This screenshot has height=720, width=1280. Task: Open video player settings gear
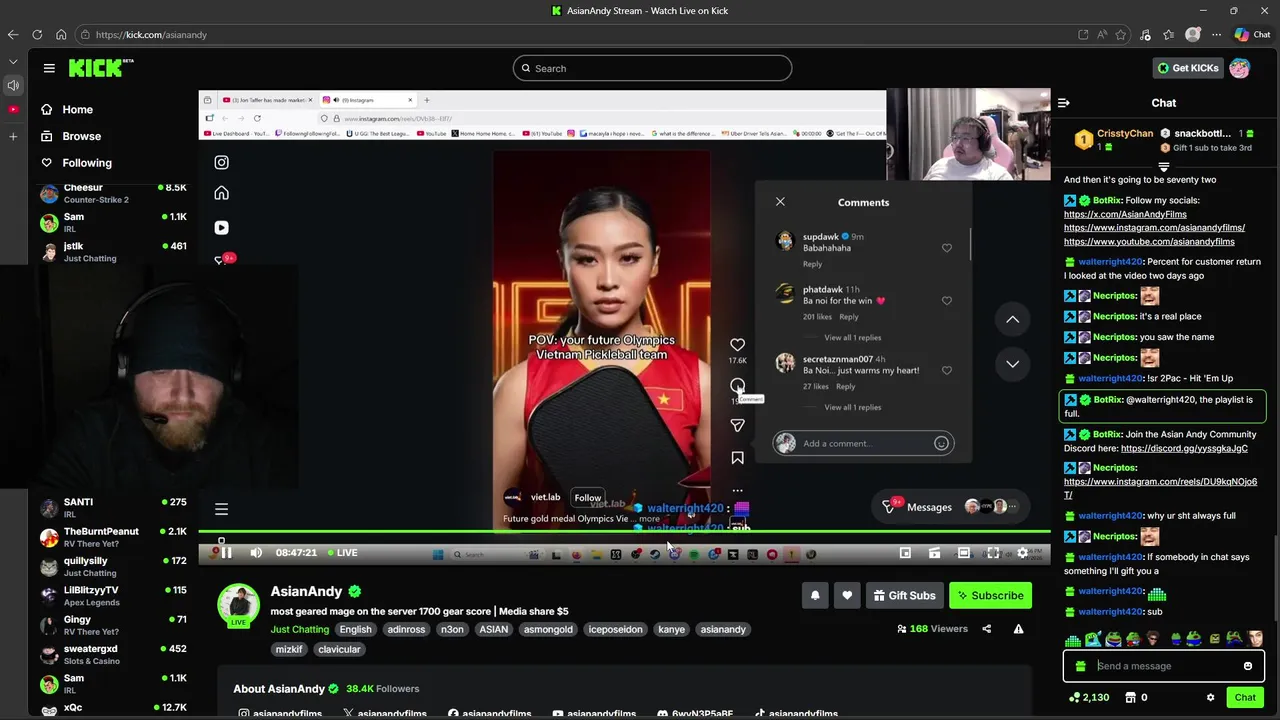1022,552
